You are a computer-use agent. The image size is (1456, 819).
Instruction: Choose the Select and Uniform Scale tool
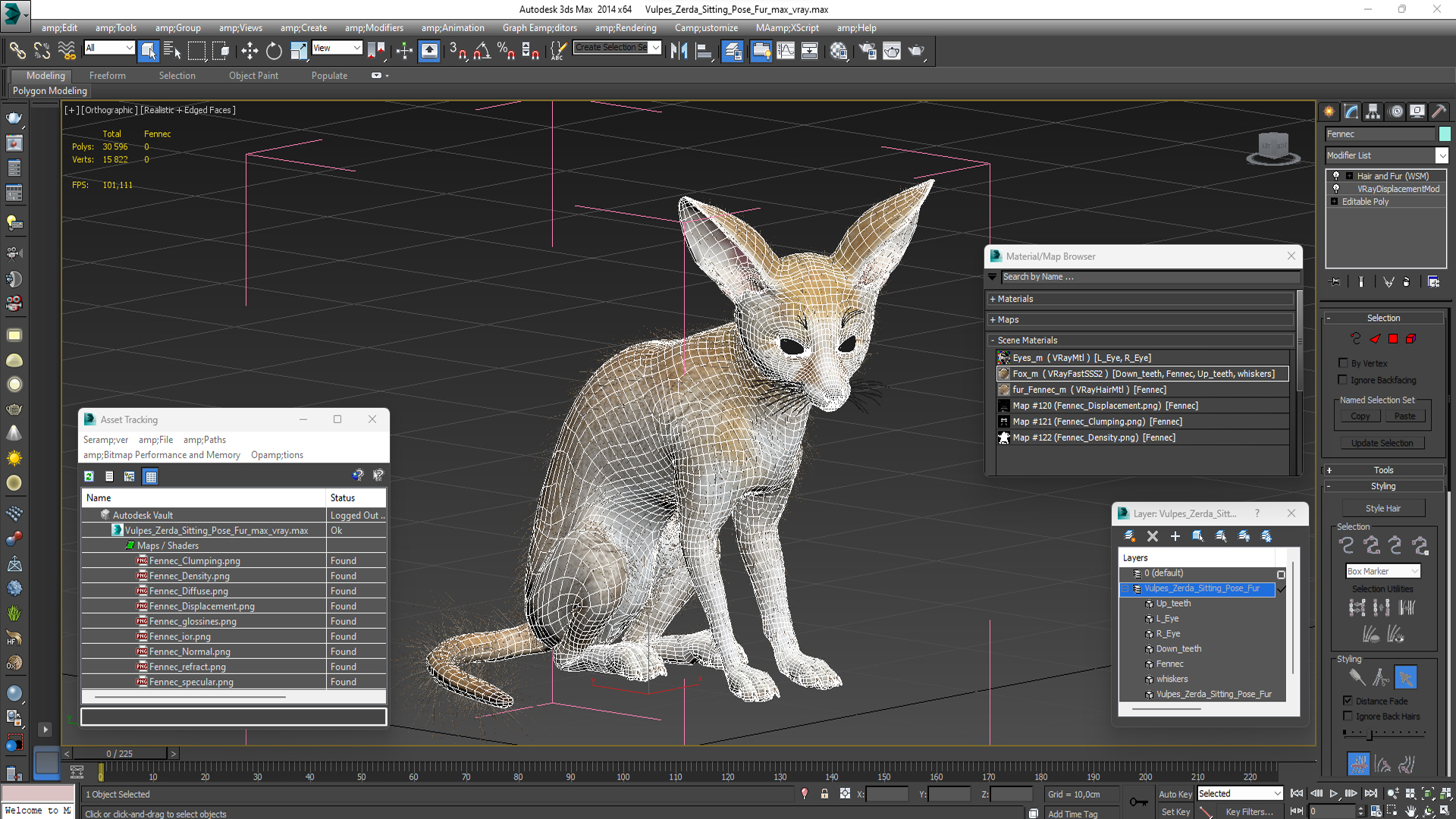click(x=299, y=51)
